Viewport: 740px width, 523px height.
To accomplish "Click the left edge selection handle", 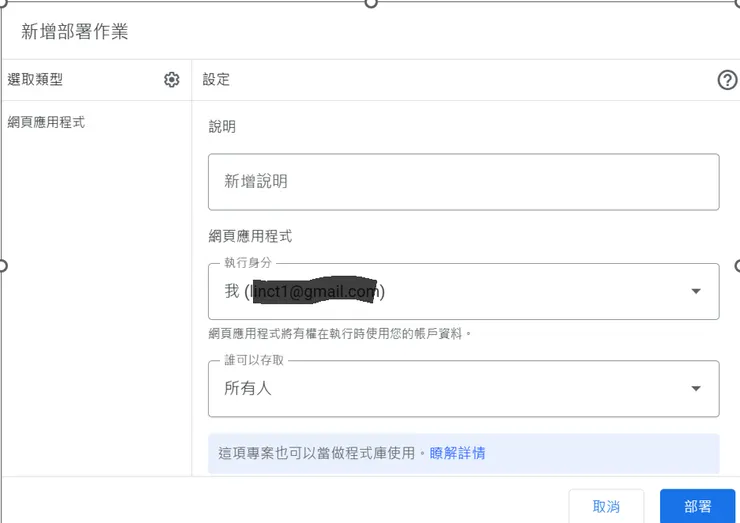I will [3, 265].
